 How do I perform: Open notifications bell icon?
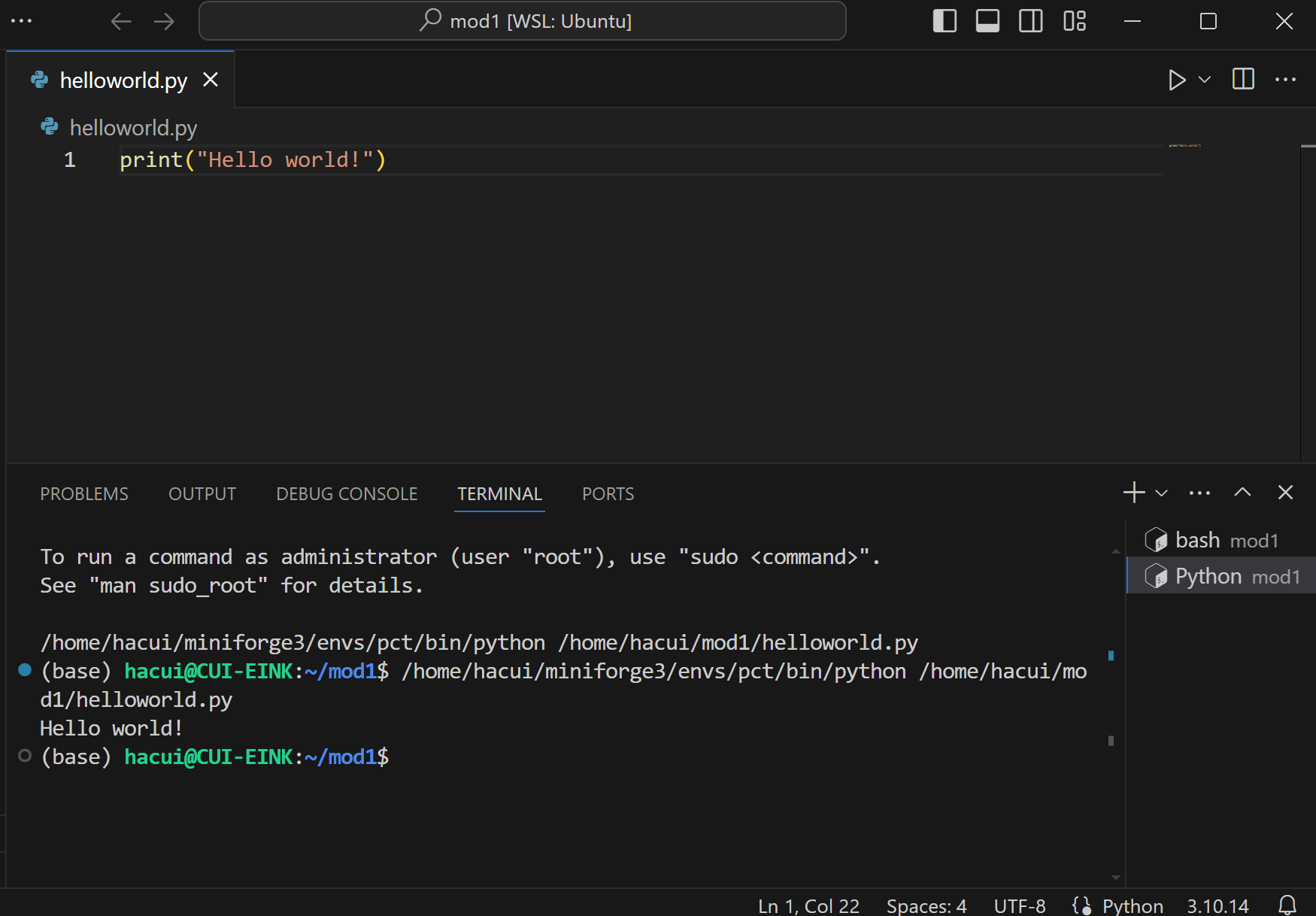point(1287,905)
